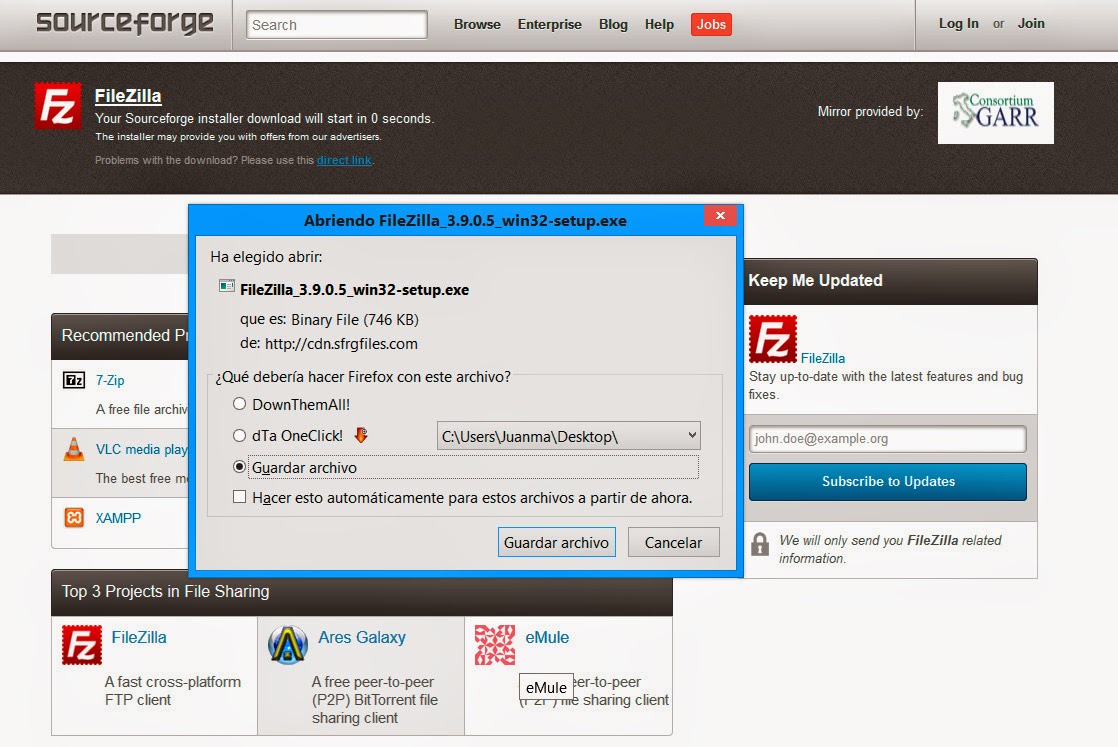
Task: Click file name FileZilla_3.9.0.5_win32-setup.exe in dialog
Action: (x=354, y=289)
